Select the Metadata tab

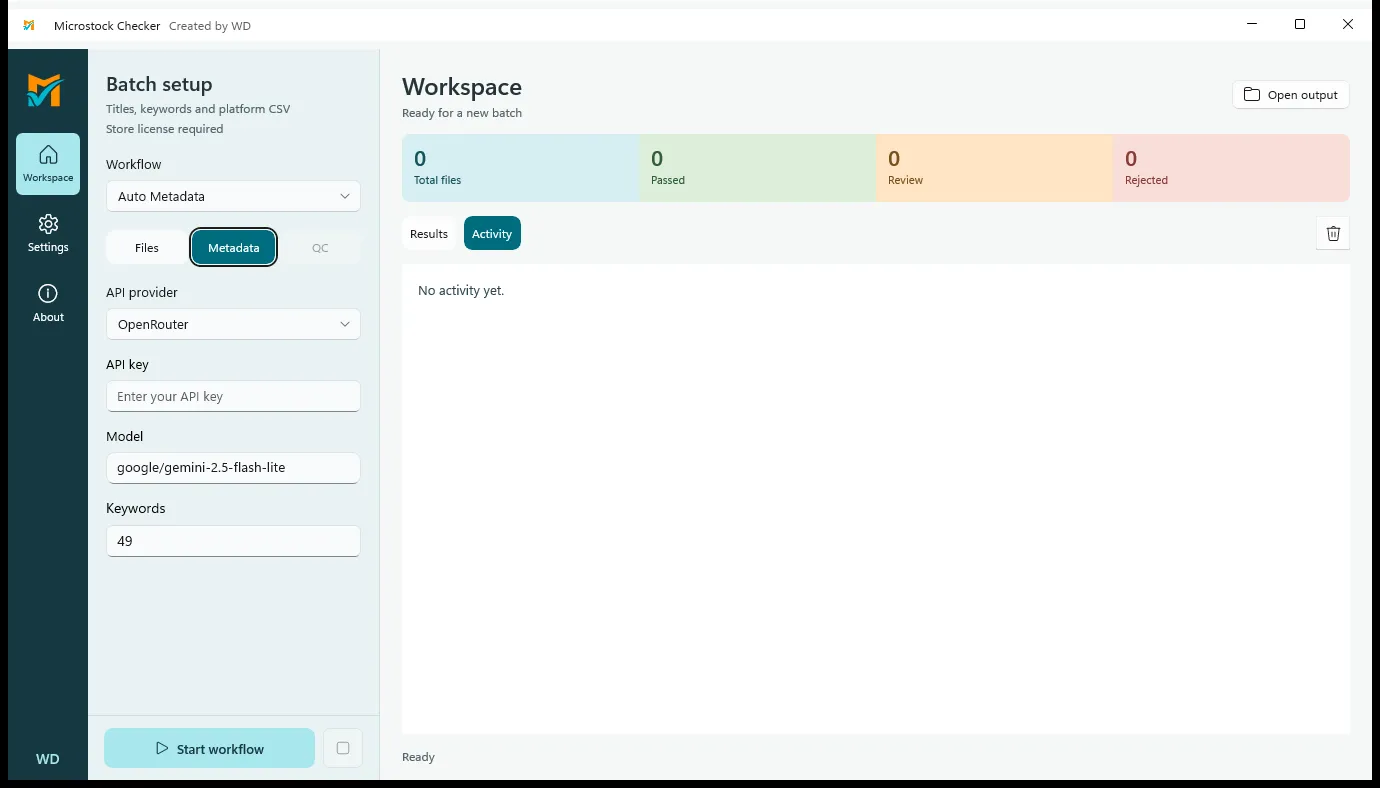point(234,248)
